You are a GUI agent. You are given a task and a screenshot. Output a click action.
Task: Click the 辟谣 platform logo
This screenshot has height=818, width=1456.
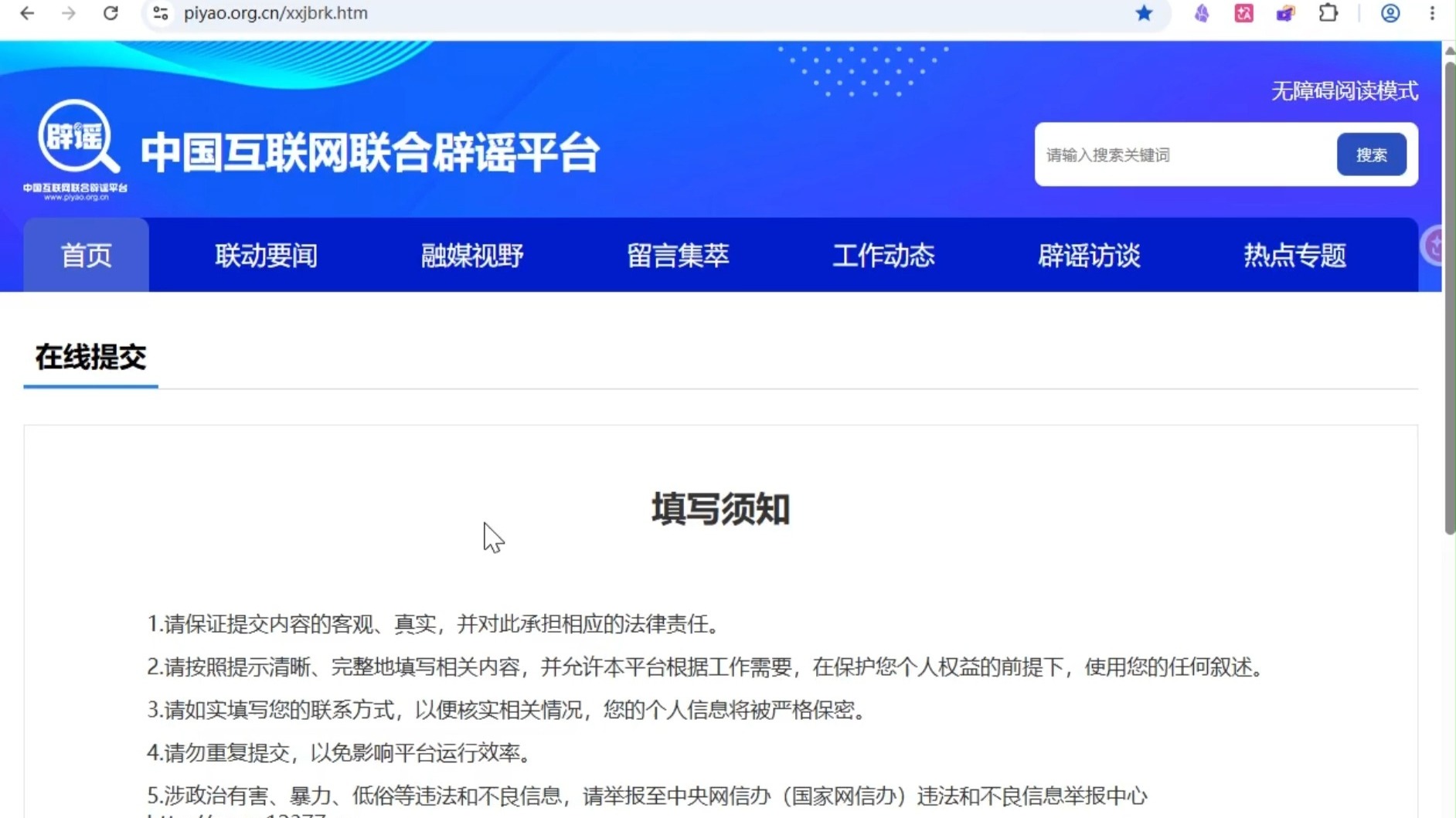[x=76, y=150]
